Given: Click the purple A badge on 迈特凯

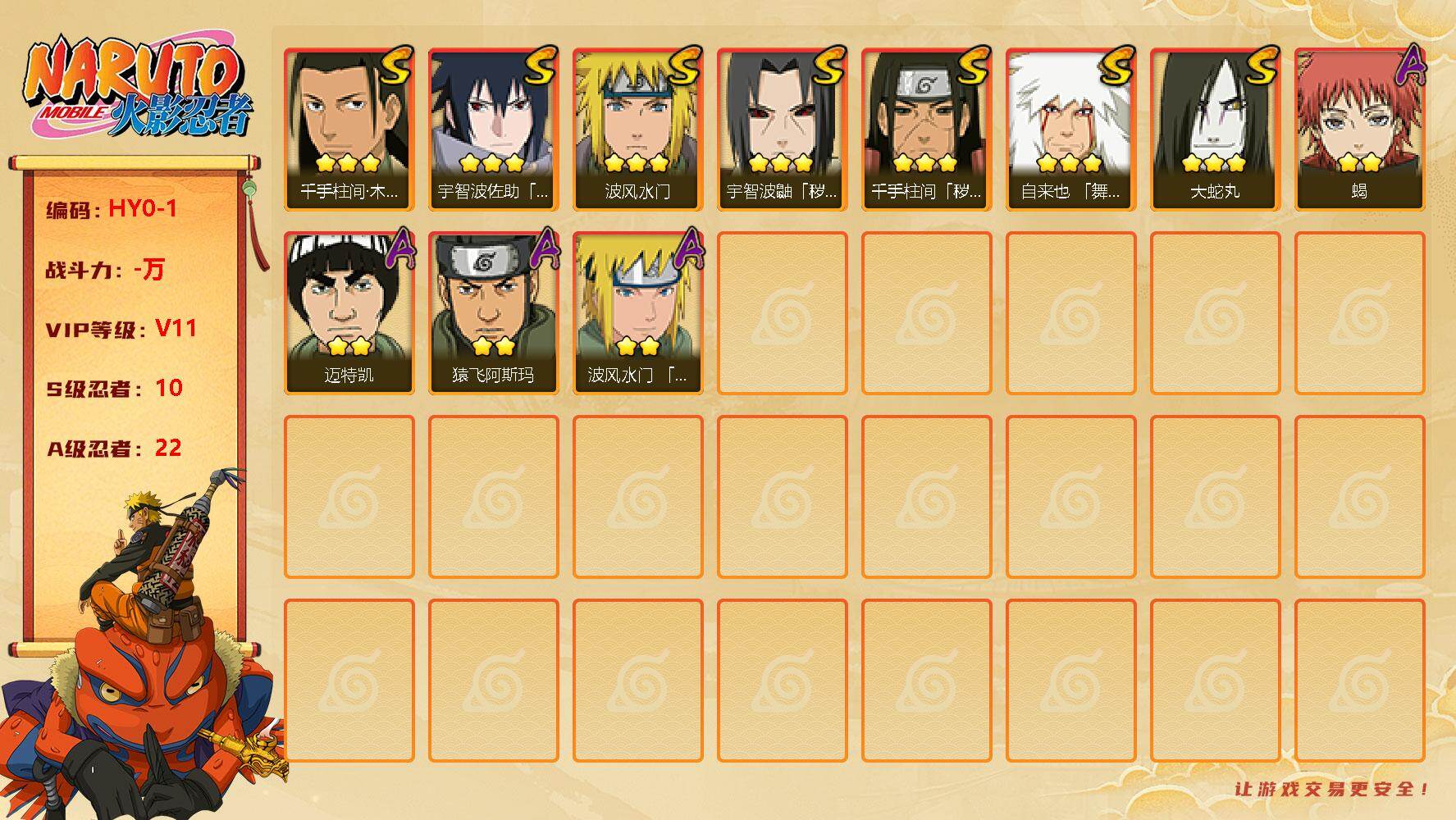Looking at the screenshot, I should pos(399,247).
